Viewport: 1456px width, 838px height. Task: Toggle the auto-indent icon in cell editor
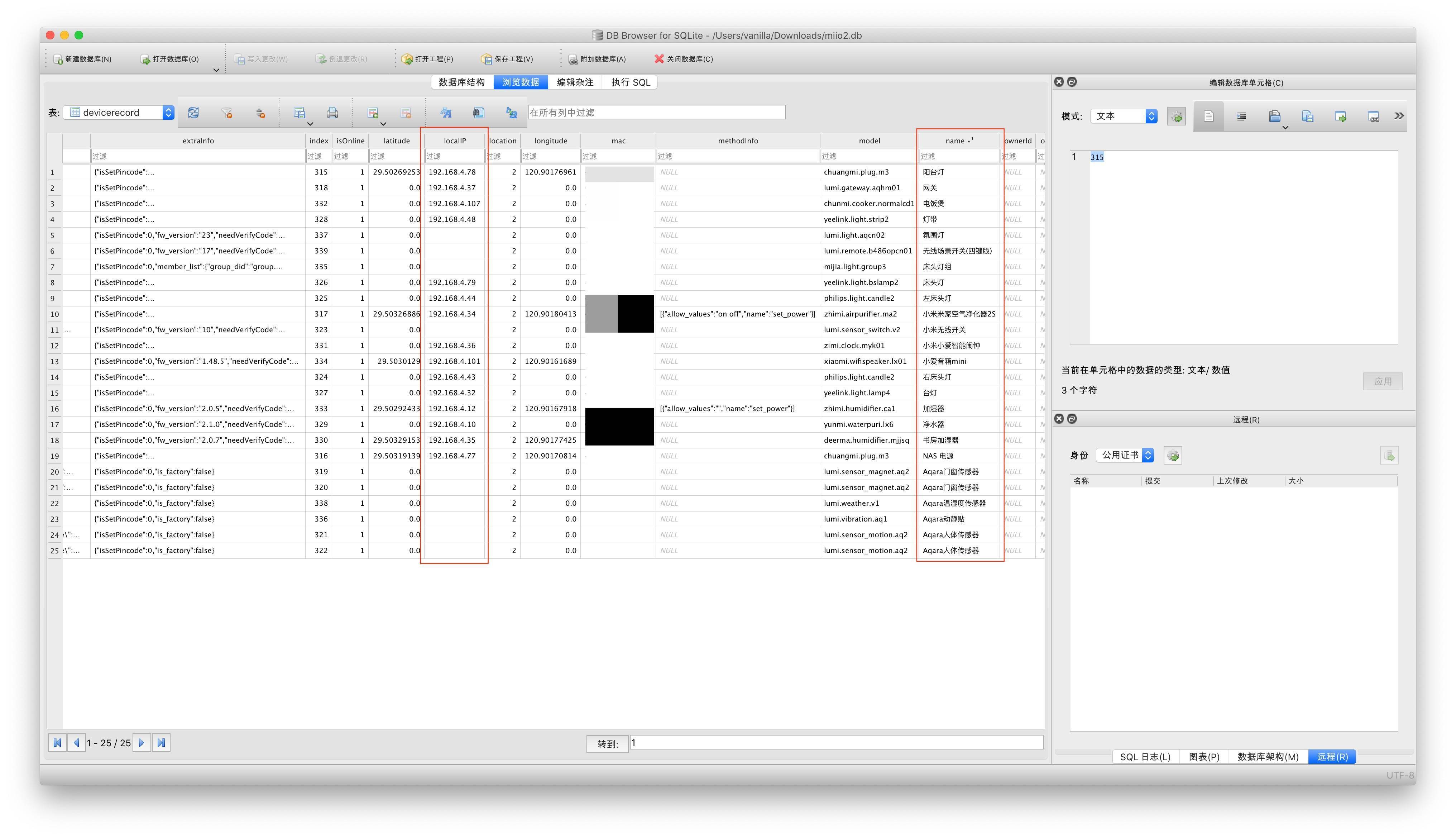click(x=1241, y=116)
